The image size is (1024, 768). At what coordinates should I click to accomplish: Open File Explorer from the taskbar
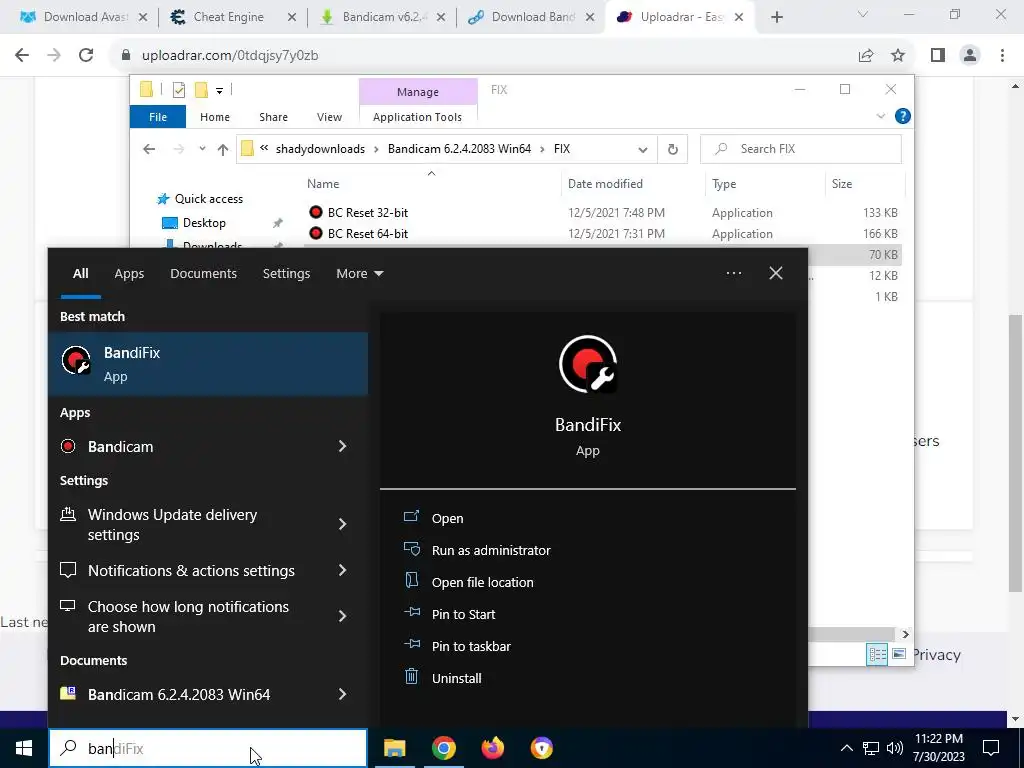pyautogui.click(x=394, y=748)
